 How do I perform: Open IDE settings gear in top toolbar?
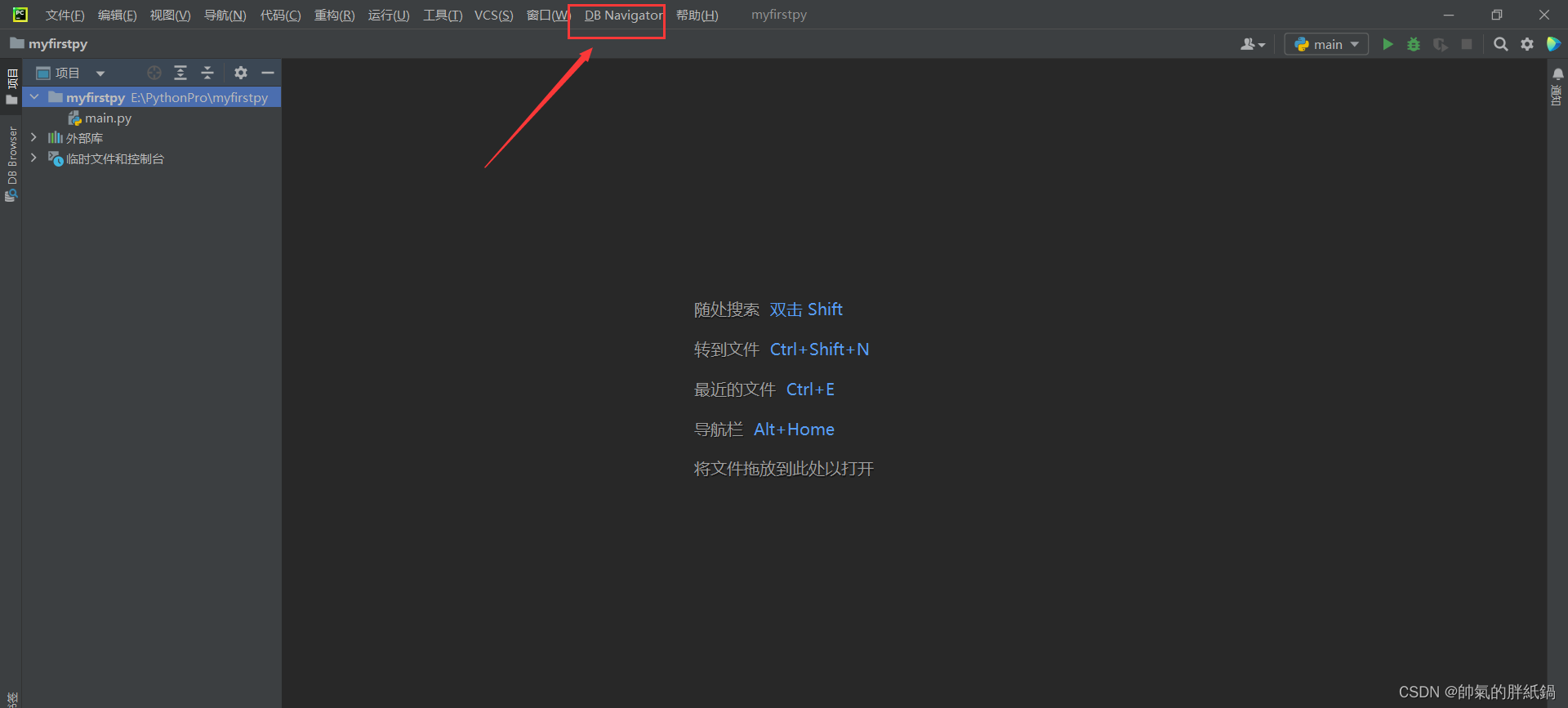pos(1527,44)
